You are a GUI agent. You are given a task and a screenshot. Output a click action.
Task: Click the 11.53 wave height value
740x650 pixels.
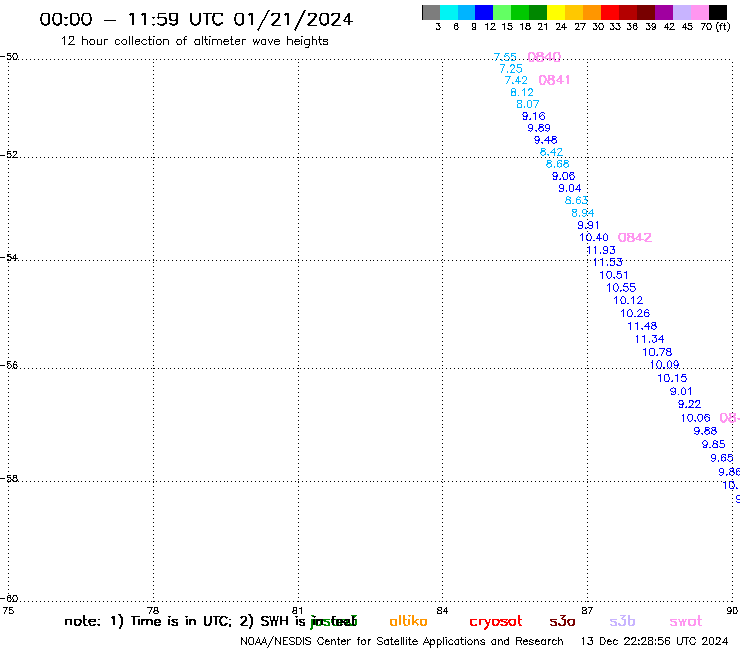(608, 262)
